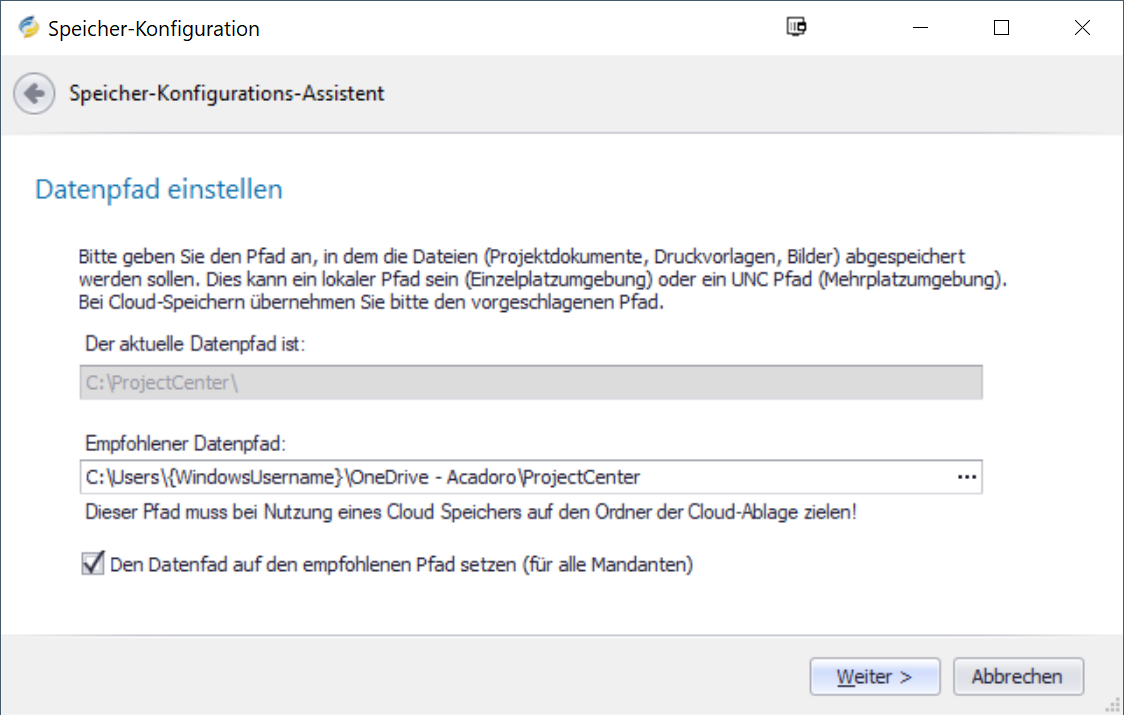Cancel the wizard with Abbrechen
1124x715 pixels.
[x=1018, y=676]
